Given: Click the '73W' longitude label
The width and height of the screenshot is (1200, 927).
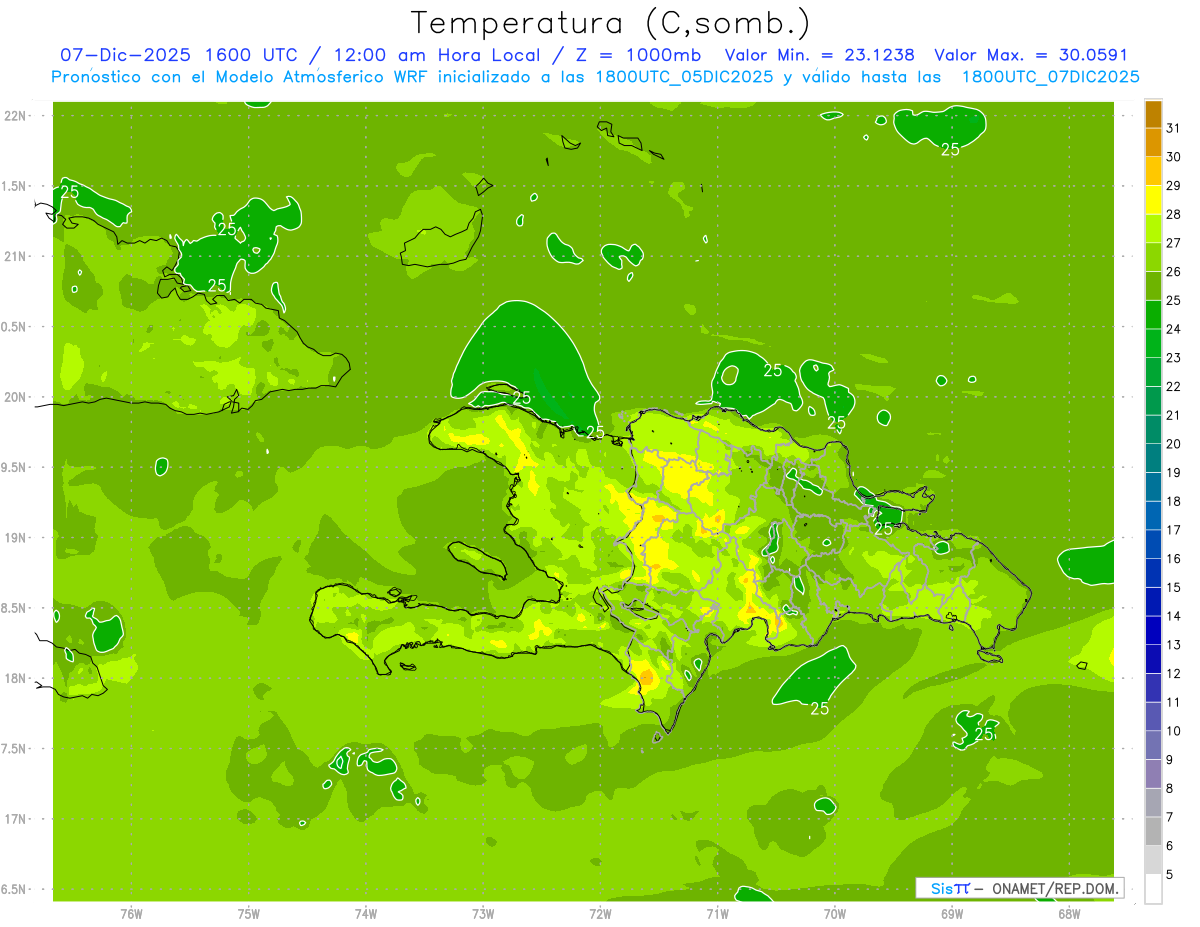Looking at the screenshot, I should [x=483, y=913].
